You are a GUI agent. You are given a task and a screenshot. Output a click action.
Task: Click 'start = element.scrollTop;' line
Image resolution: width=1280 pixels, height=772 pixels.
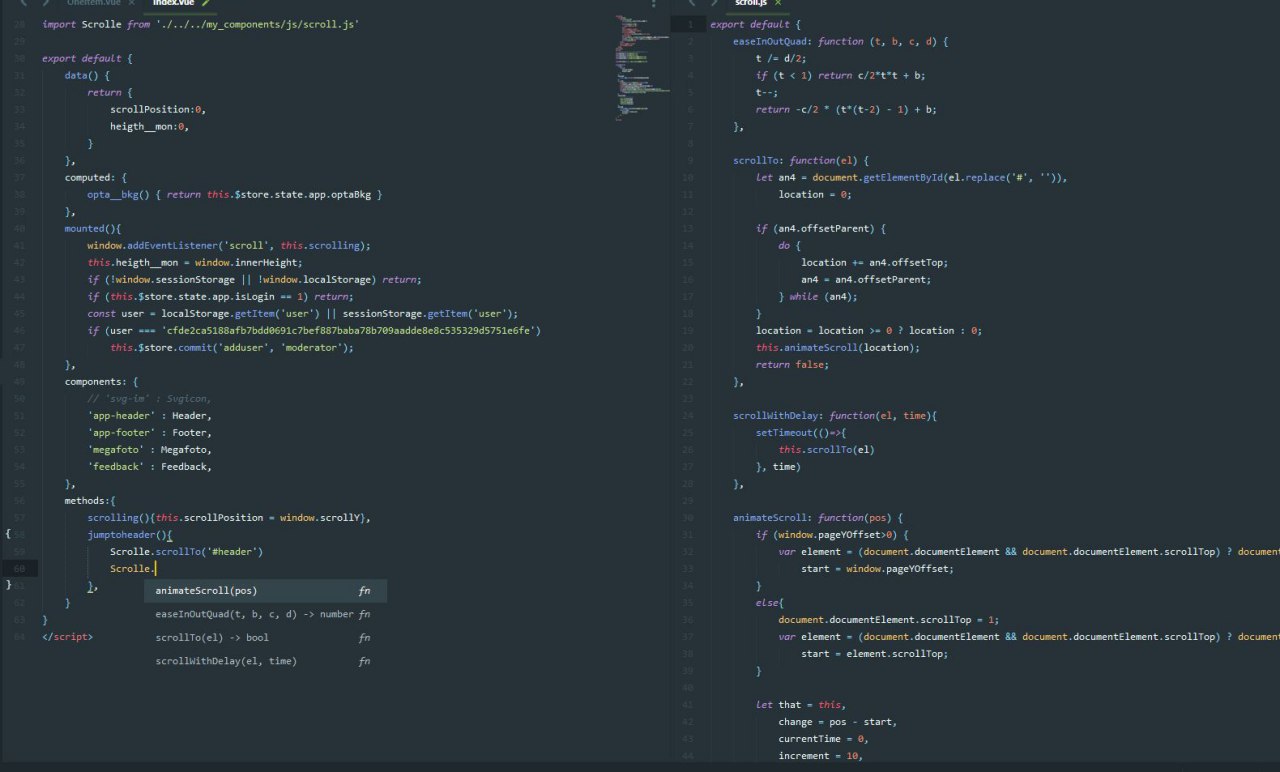click(x=874, y=653)
